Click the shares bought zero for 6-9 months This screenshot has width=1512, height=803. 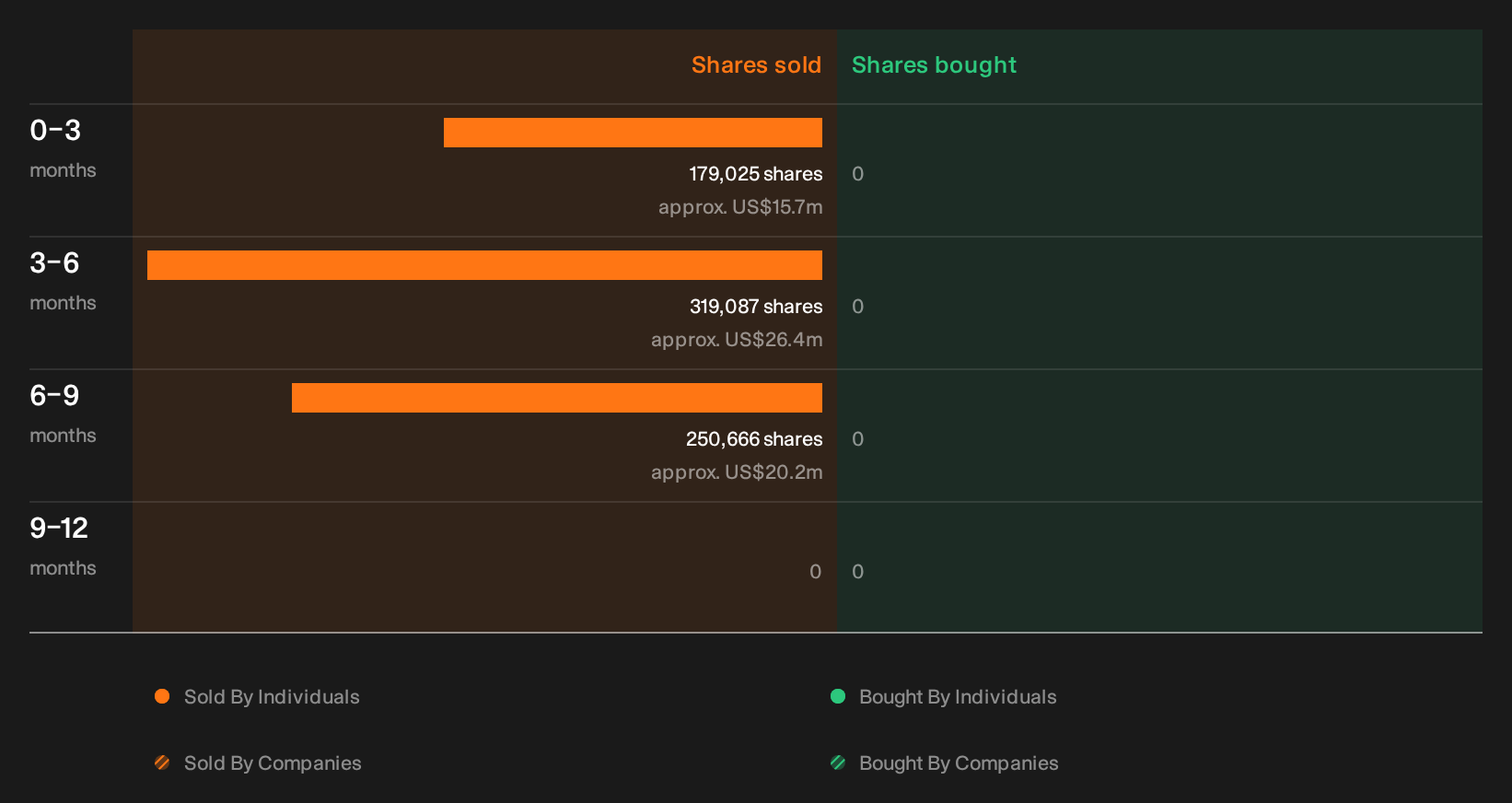pyautogui.click(x=857, y=439)
